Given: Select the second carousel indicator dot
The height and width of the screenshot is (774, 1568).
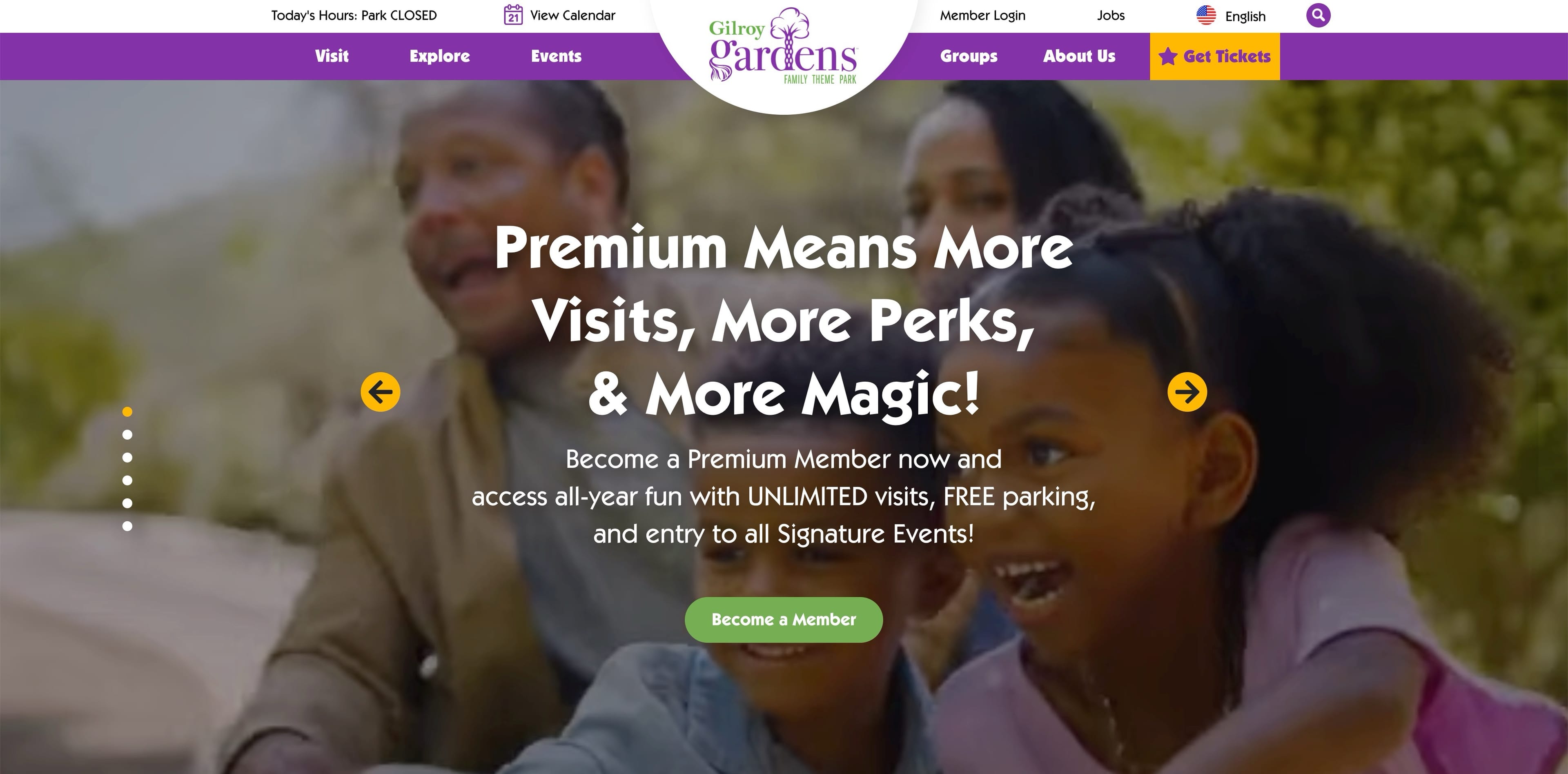Looking at the screenshot, I should click(127, 434).
